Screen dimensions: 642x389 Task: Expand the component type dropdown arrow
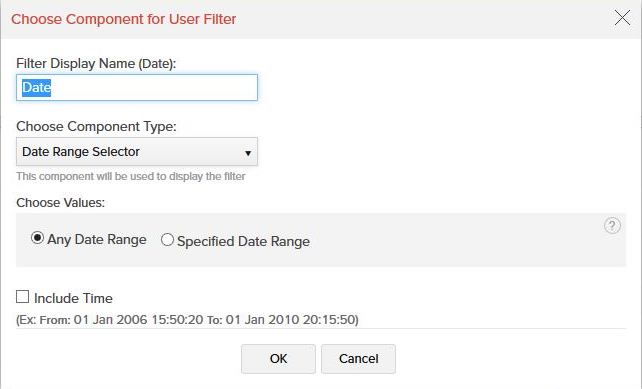[248, 153]
